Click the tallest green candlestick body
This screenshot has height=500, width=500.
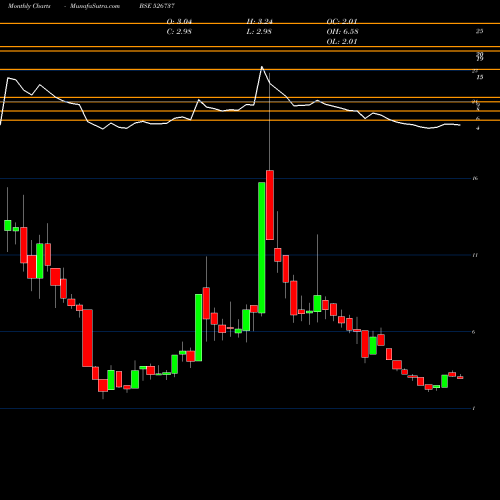point(262,248)
